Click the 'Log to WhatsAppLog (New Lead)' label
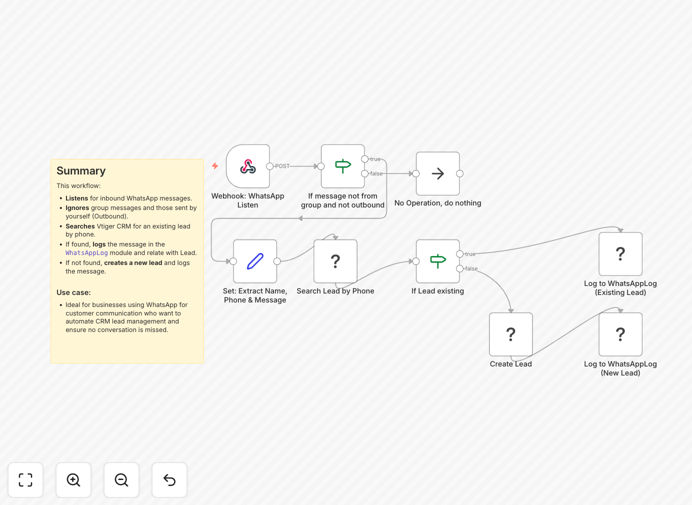The width and height of the screenshot is (692, 505). 621,368
